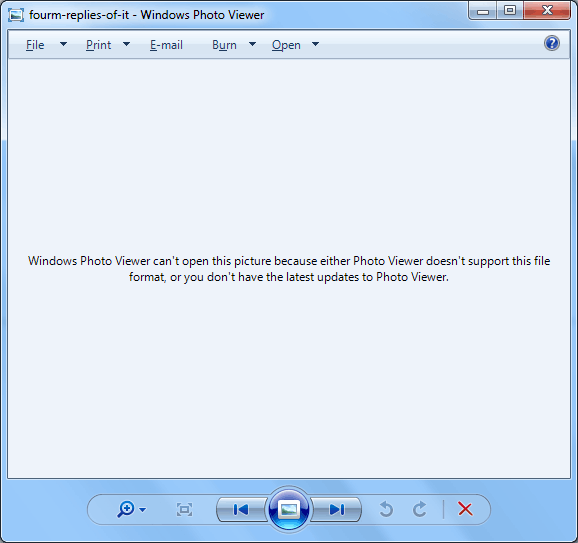Expand the File dropdown arrow
Screen dimensions: 578x543
(63, 44)
